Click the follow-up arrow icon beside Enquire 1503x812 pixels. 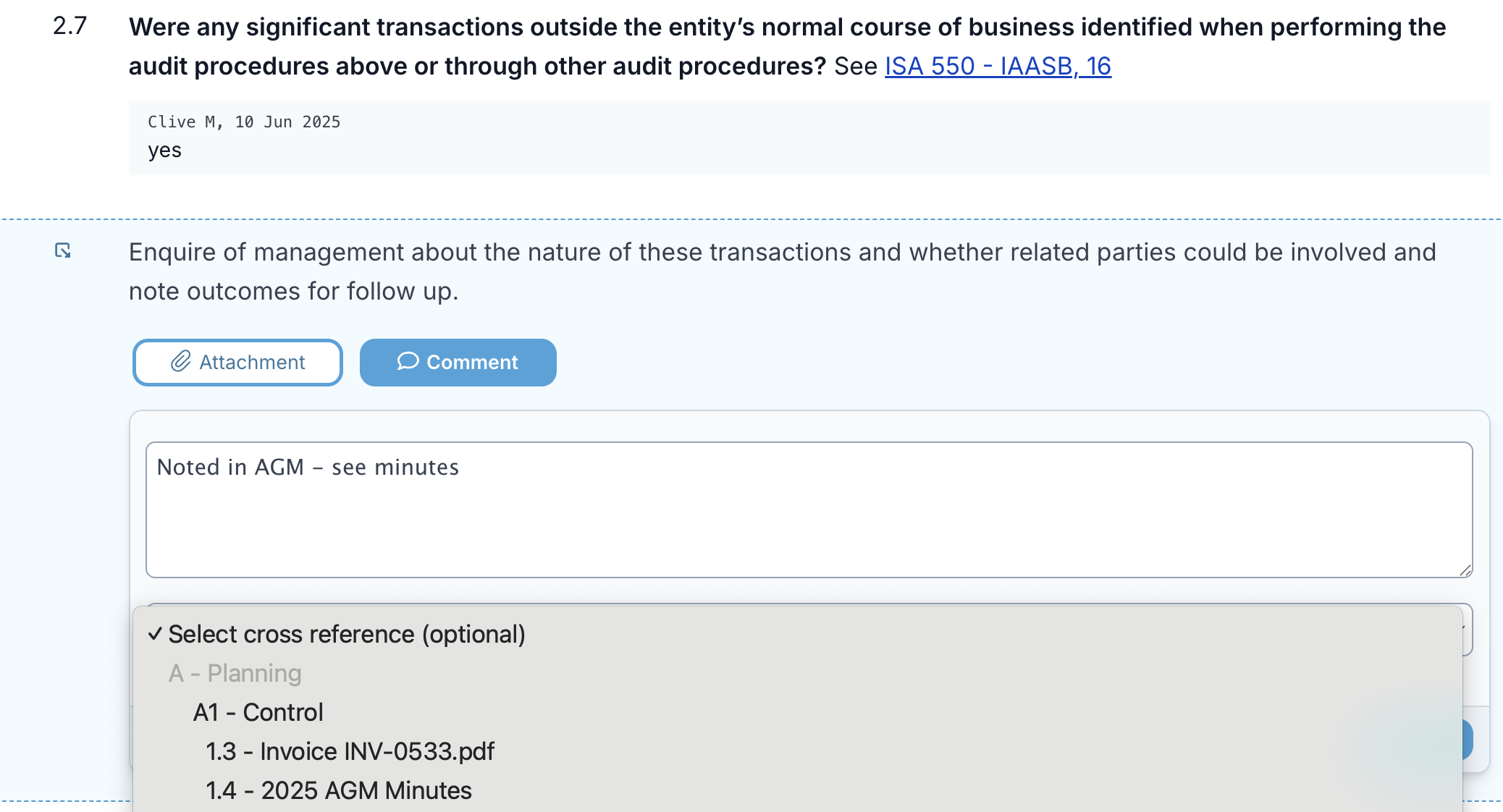(63, 251)
